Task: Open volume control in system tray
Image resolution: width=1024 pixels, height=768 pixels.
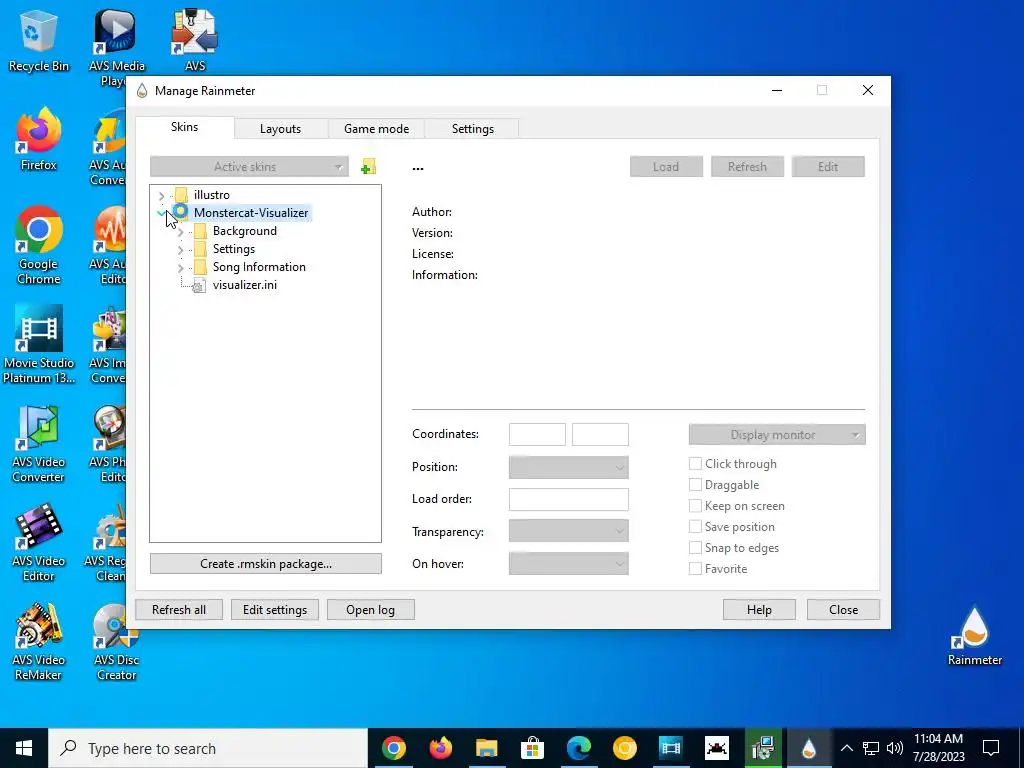Action: pos(895,748)
